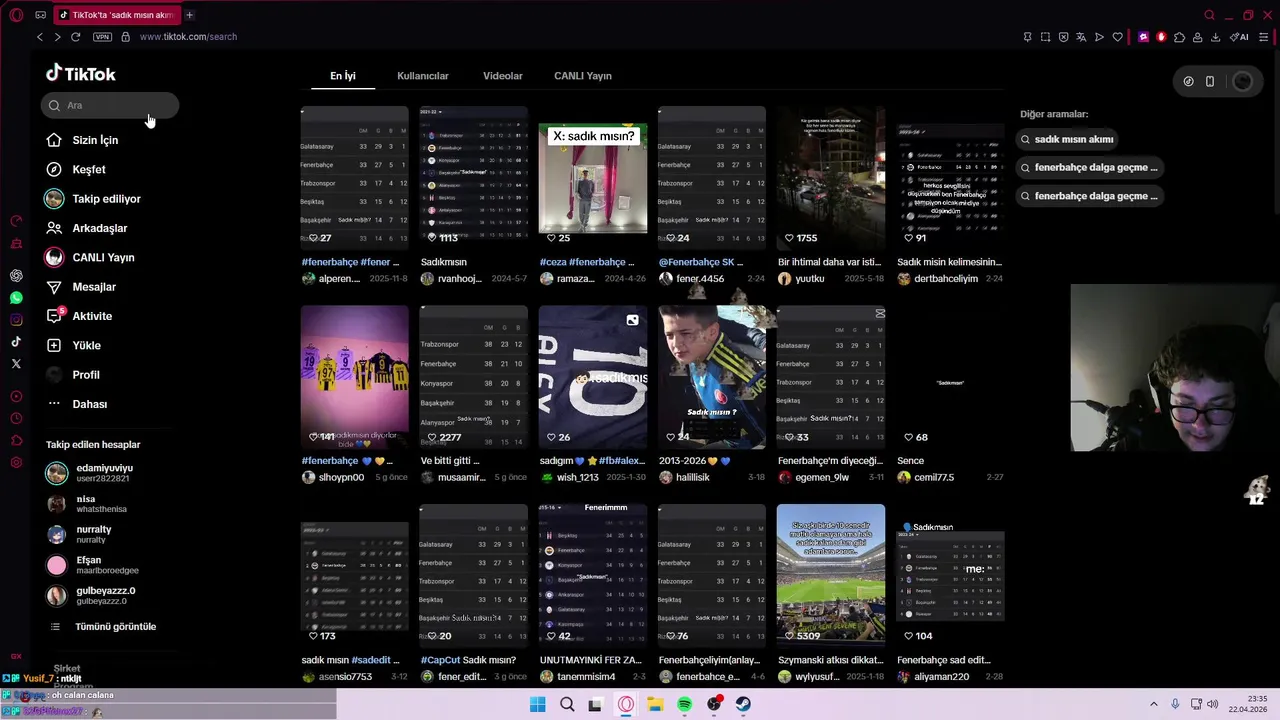Image resolution: width=1280 pixels, height=720 pixels.
Task: Open the Yükle upload page
Action: point(73,345)
